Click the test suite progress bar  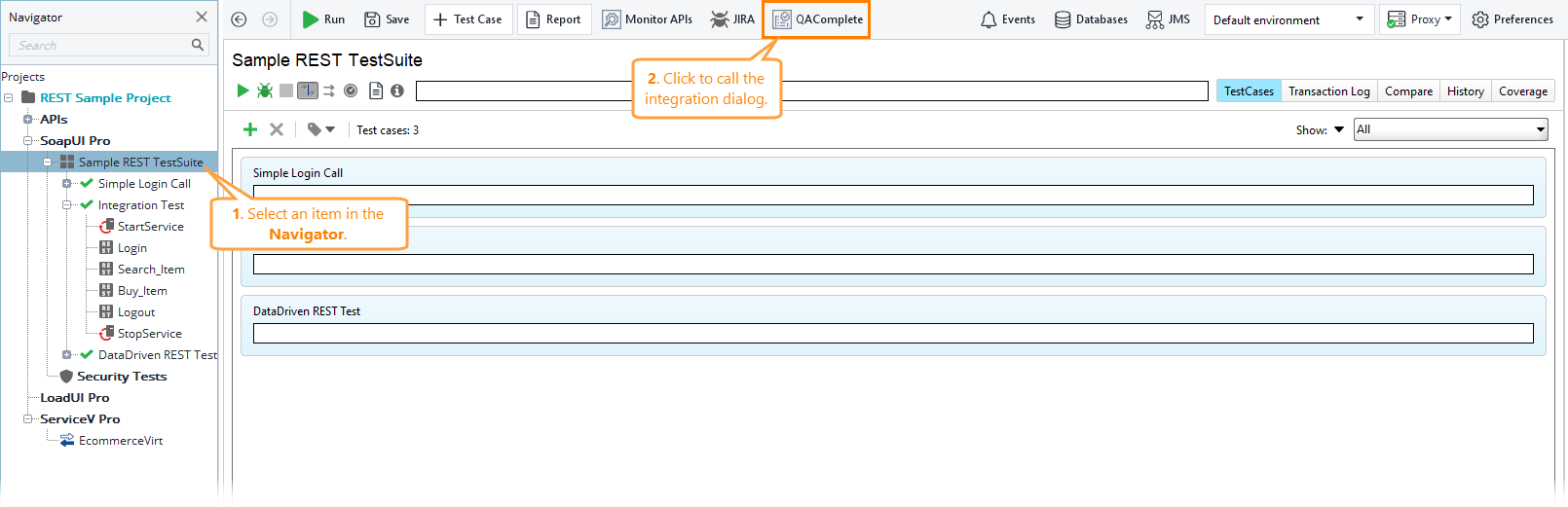coord(812,91)
